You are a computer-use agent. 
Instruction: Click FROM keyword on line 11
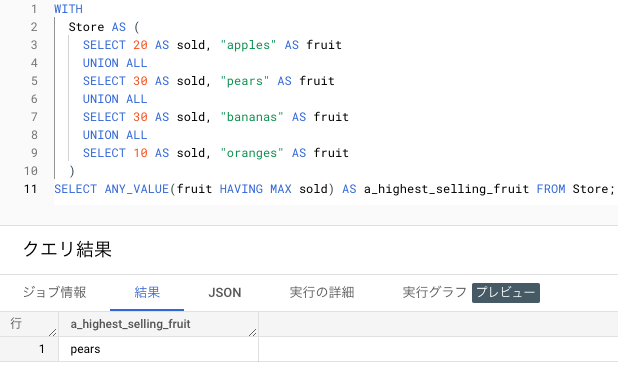coord(551,189)
